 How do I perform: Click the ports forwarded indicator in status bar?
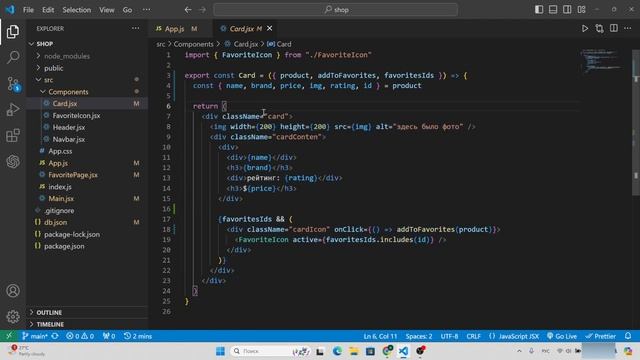[x=109, y=336]
